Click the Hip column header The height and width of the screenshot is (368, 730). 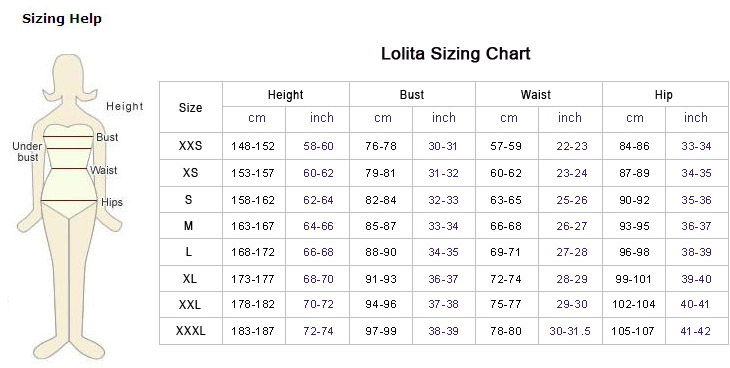pos(664,95)
